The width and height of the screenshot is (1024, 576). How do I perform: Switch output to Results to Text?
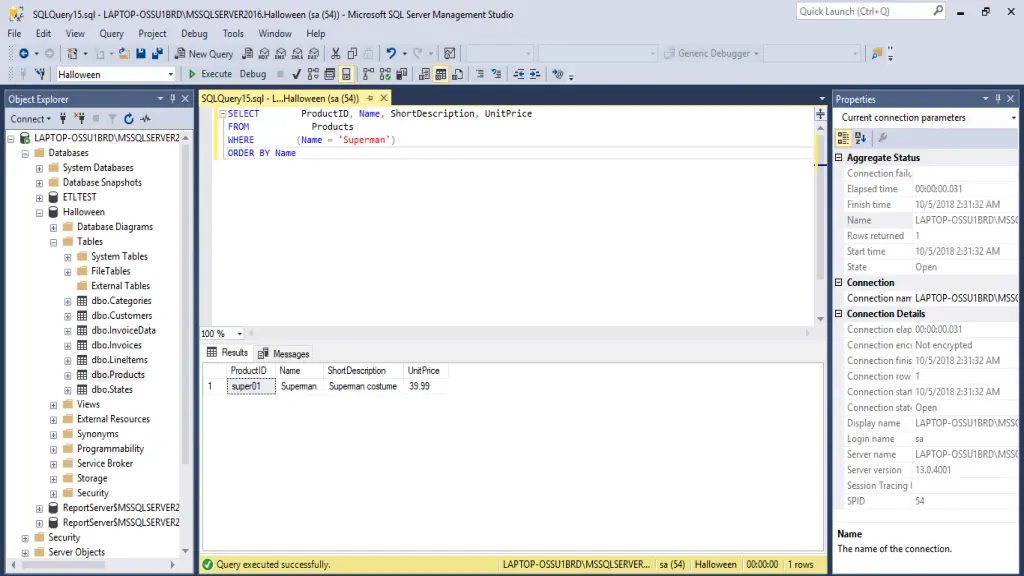[424, 74]
